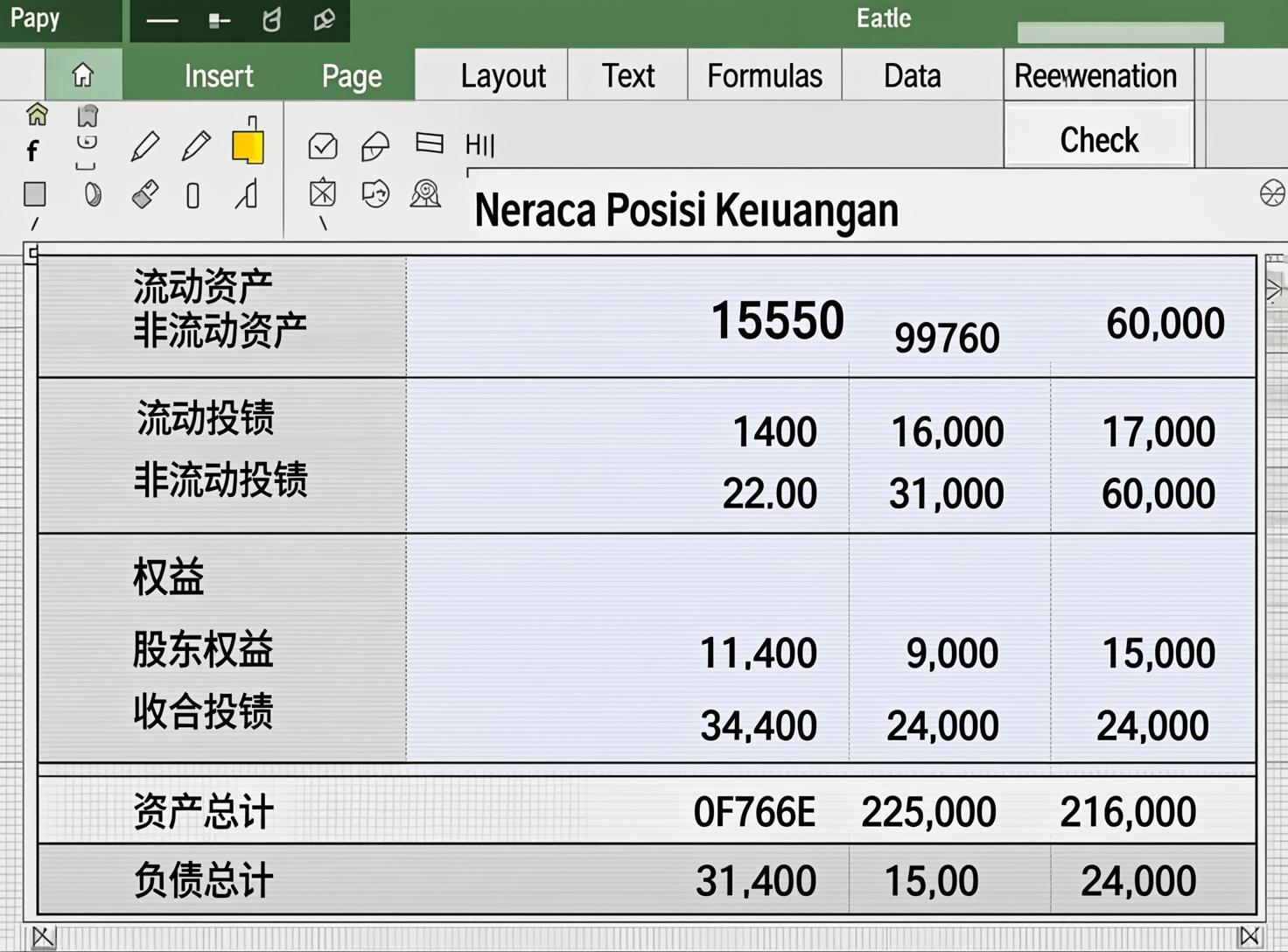Click the bookmark icon beside the green house
The width and height of the screenshot is (1288, 952).
click(x=87, y=115)
